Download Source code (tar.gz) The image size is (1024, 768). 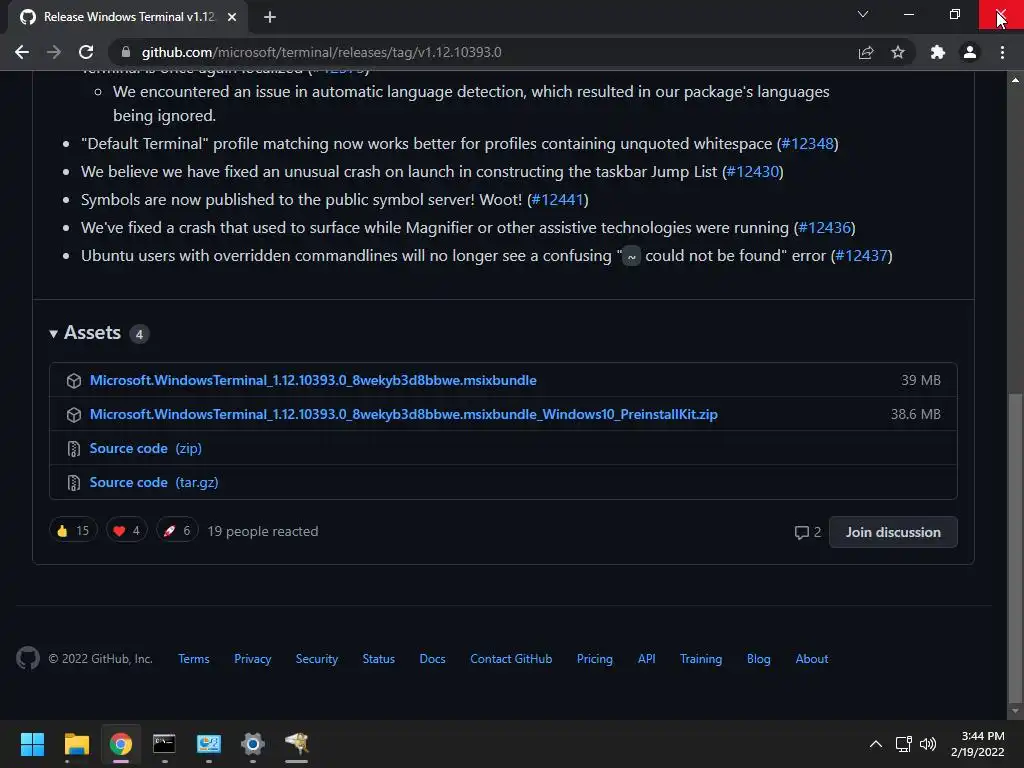[153, 482]
